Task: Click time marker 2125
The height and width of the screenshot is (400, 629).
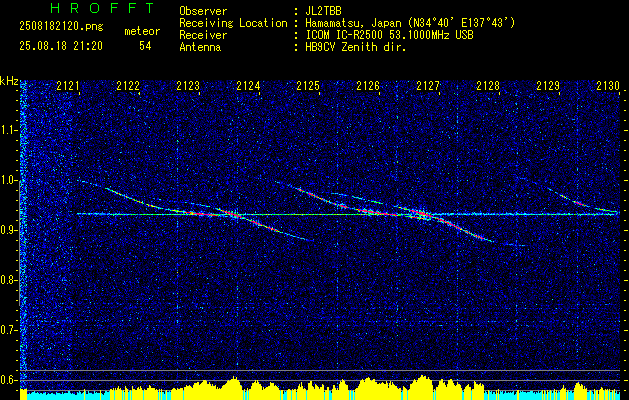Action: pyautogui.click(x=308, y=86)
